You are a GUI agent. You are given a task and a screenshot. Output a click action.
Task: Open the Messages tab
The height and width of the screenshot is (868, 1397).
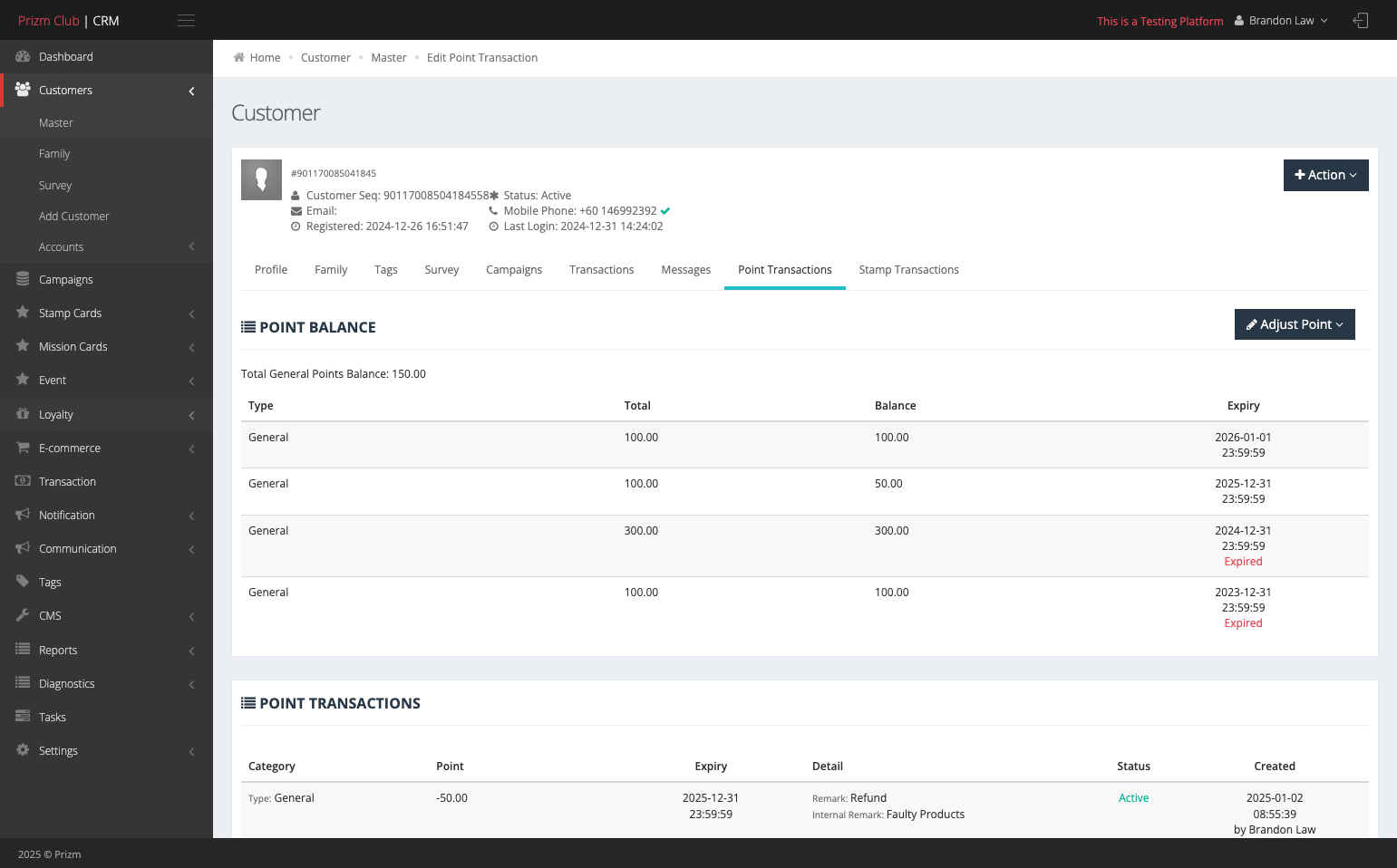tap(685, 270)
